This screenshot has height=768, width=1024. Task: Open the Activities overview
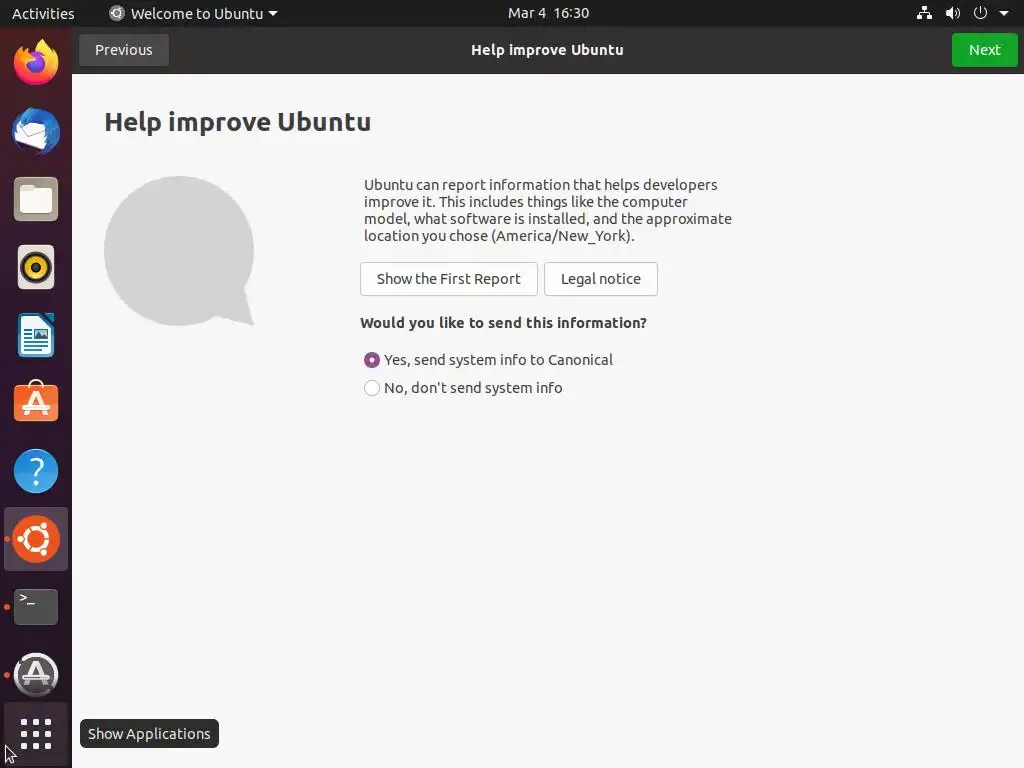click(43, 13)
